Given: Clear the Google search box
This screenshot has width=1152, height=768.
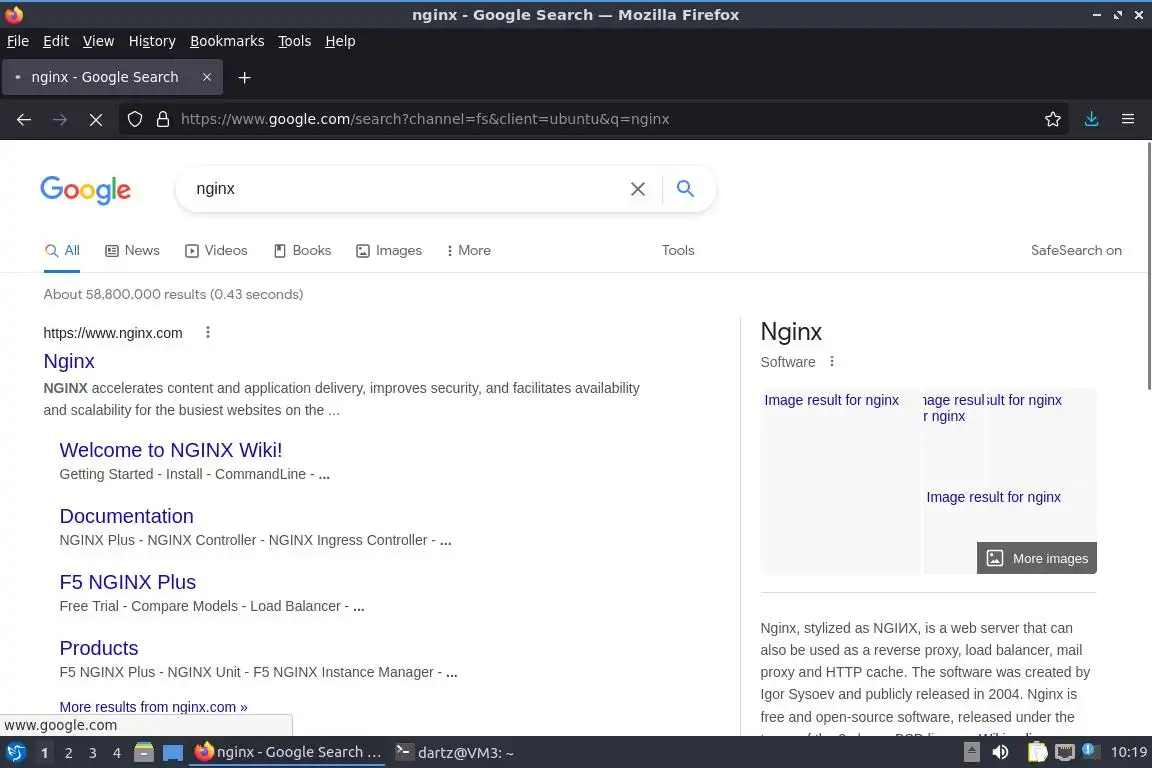Looking at the screenshot, I should pyautogui.click(x=638, y=189).
